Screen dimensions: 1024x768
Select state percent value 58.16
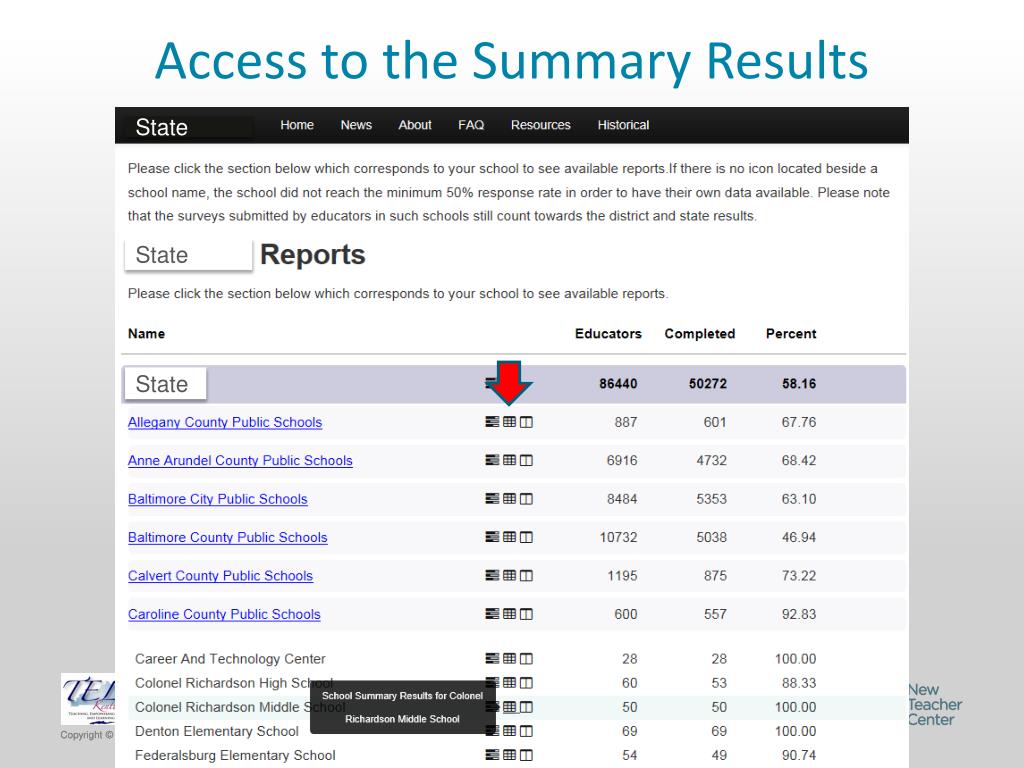click(x=799, y=384)
